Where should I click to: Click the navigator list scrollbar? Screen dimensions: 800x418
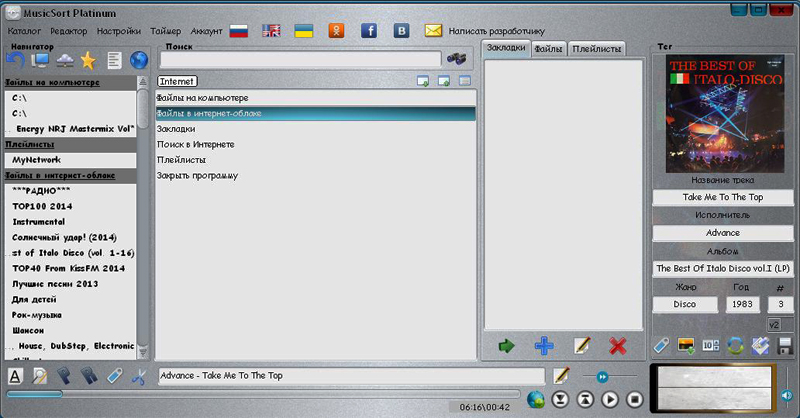(143, 217)
